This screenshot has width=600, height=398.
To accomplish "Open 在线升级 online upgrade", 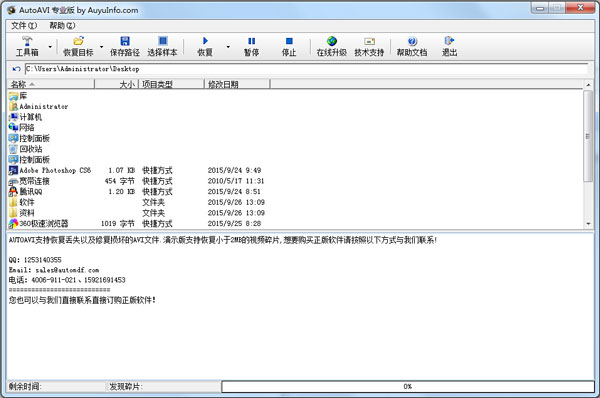I will pyautogui.click(x=332, y=46).
